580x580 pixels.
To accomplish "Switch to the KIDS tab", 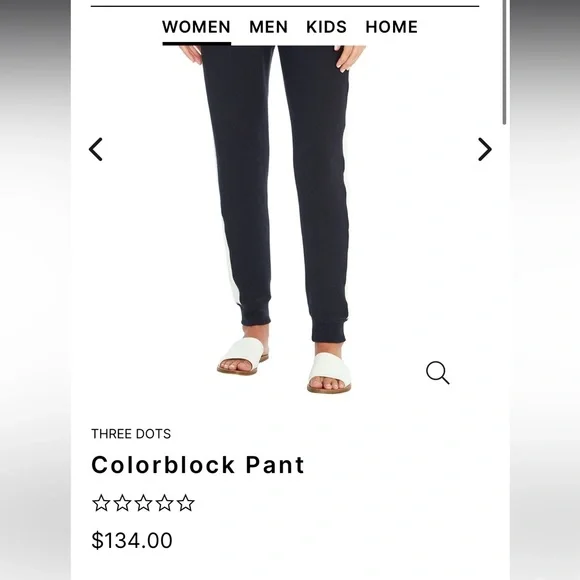I will [327, 27].
